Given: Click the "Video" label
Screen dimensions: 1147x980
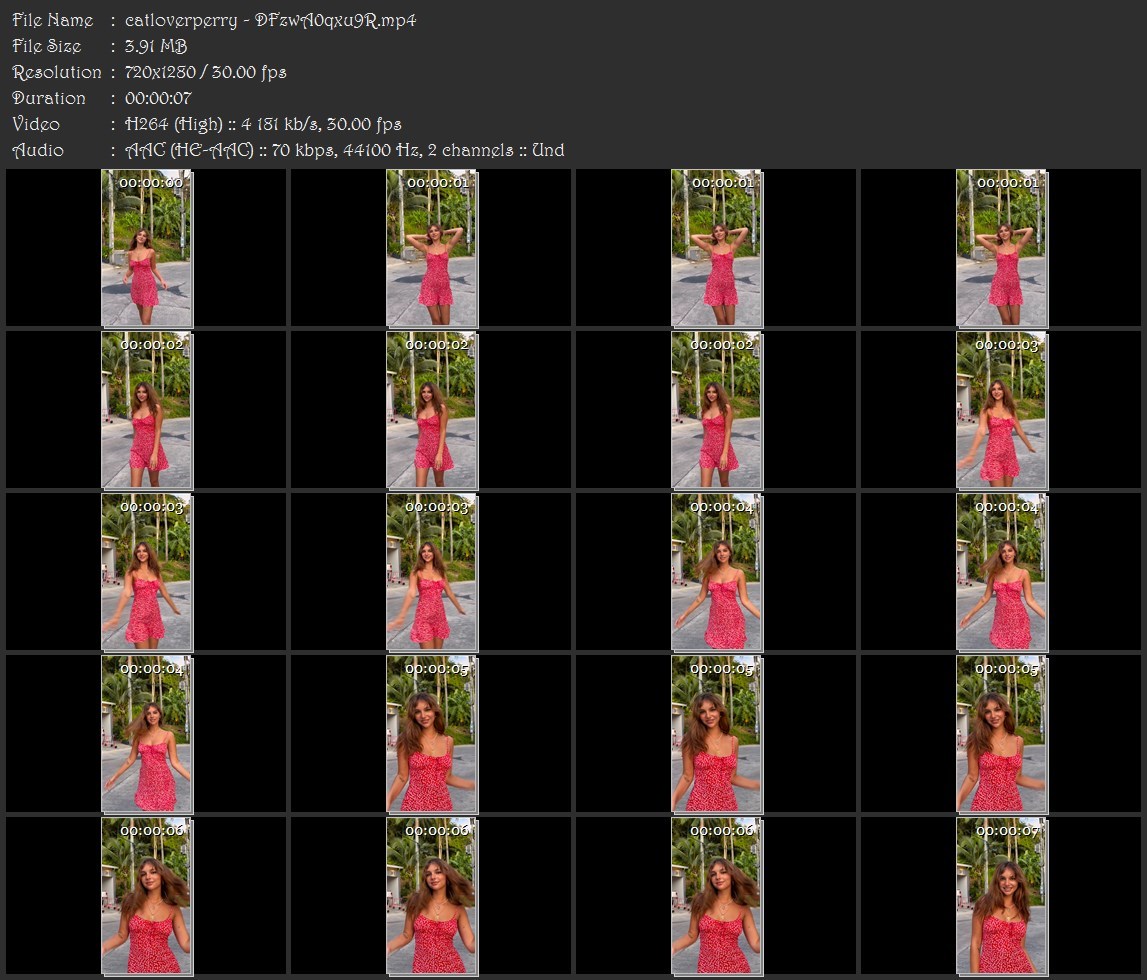Looking at the screenshot, I should pyautogui.click(x=36, y=124).
